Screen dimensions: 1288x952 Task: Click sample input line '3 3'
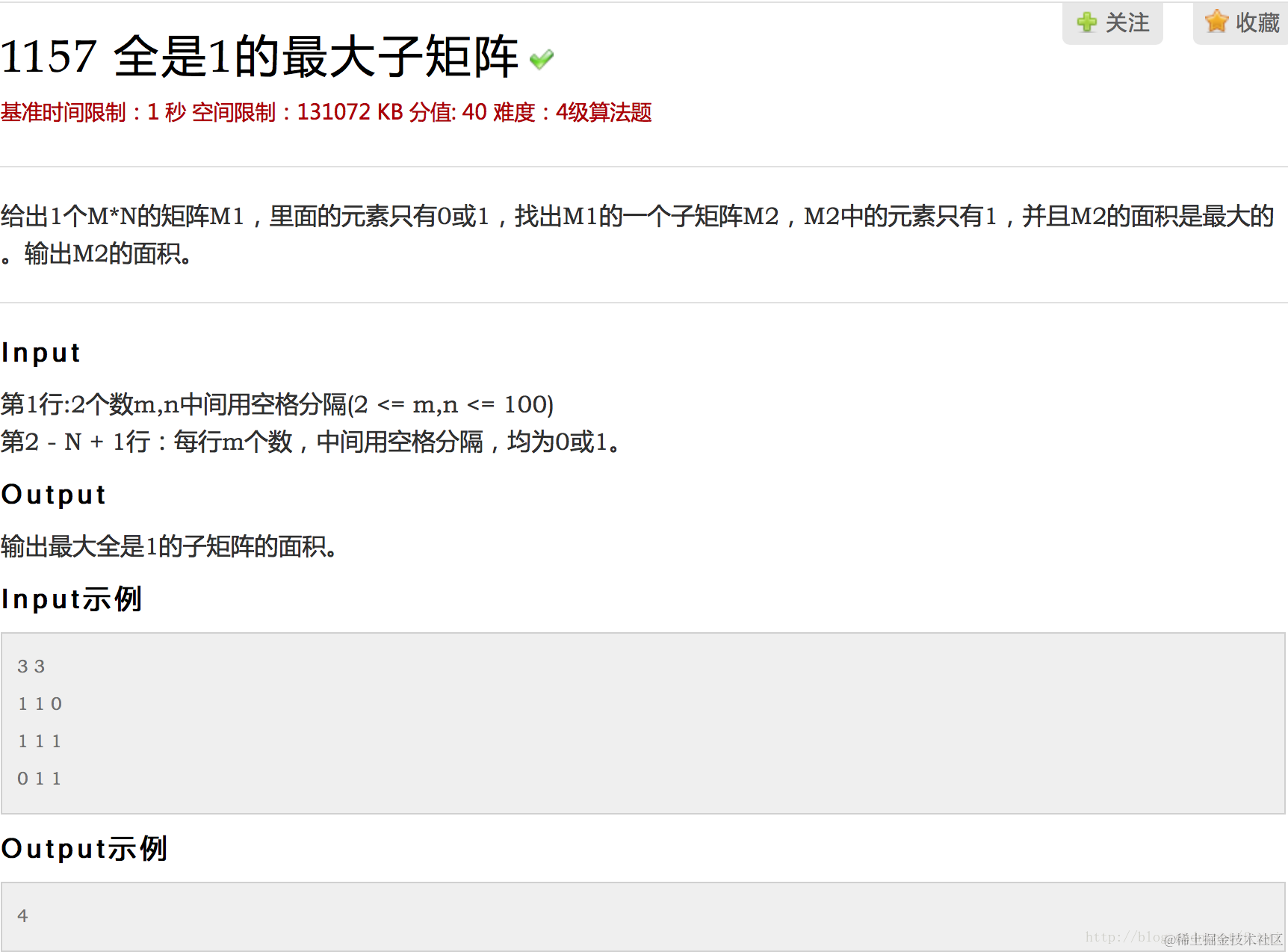coord(31,666)
